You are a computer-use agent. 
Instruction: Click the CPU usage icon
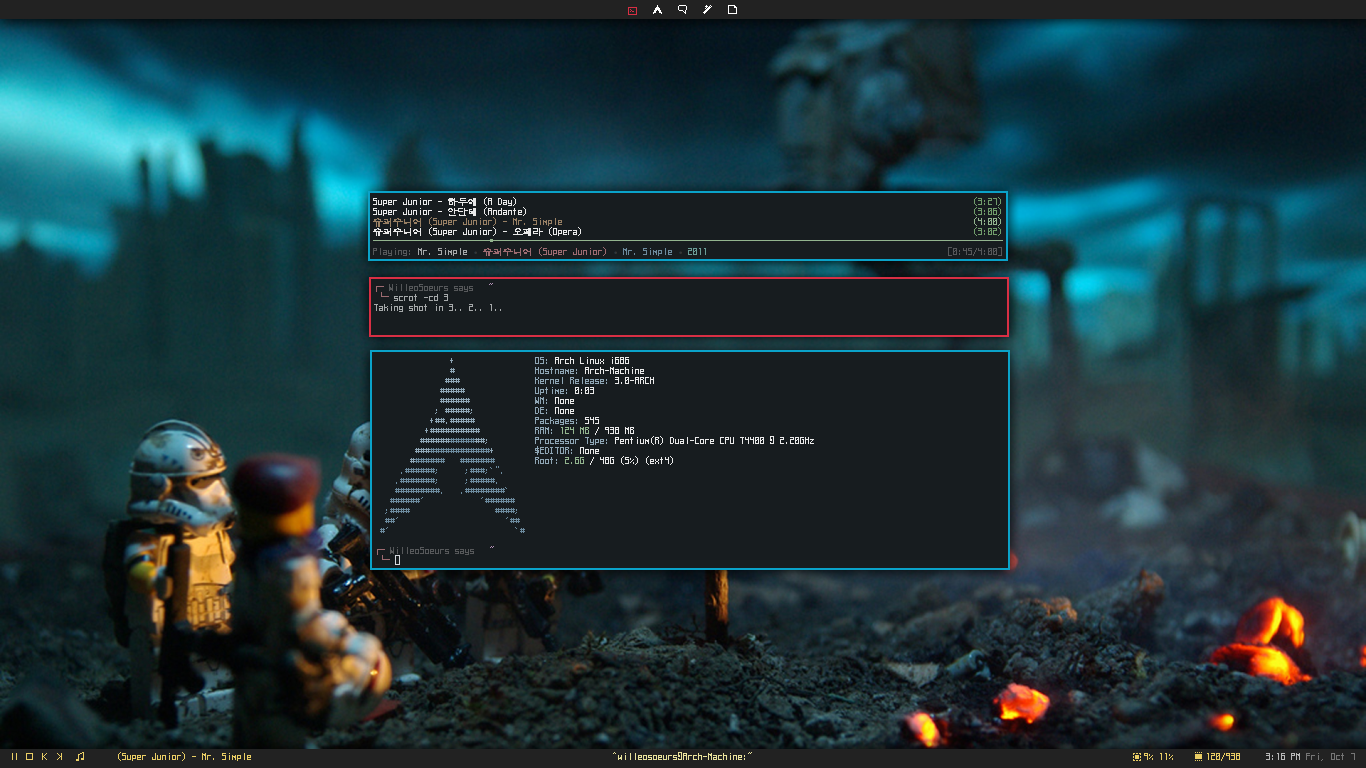(1137, 756)
